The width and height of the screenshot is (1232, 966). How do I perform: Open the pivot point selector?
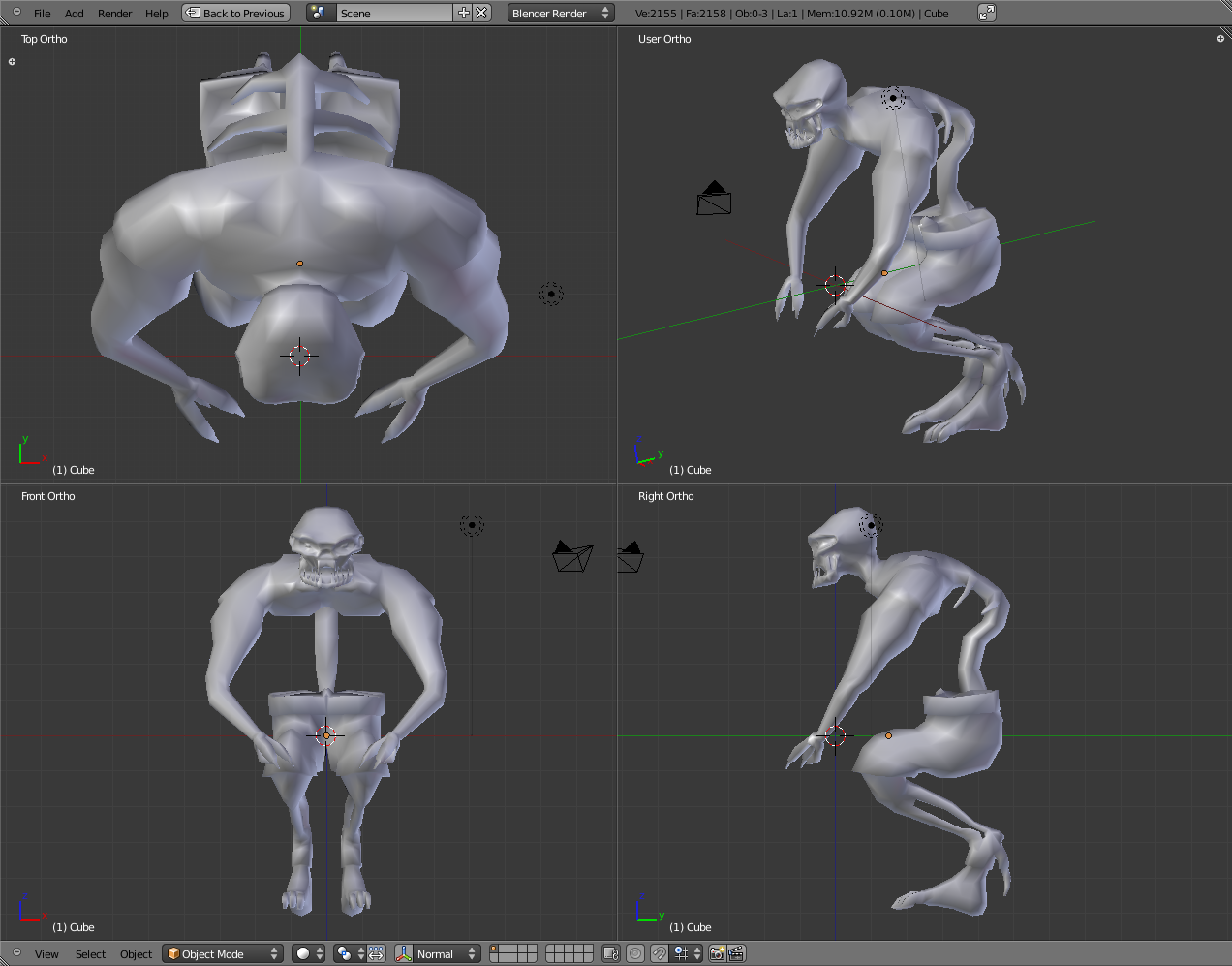pyautogui.click(x=349, y=954)
